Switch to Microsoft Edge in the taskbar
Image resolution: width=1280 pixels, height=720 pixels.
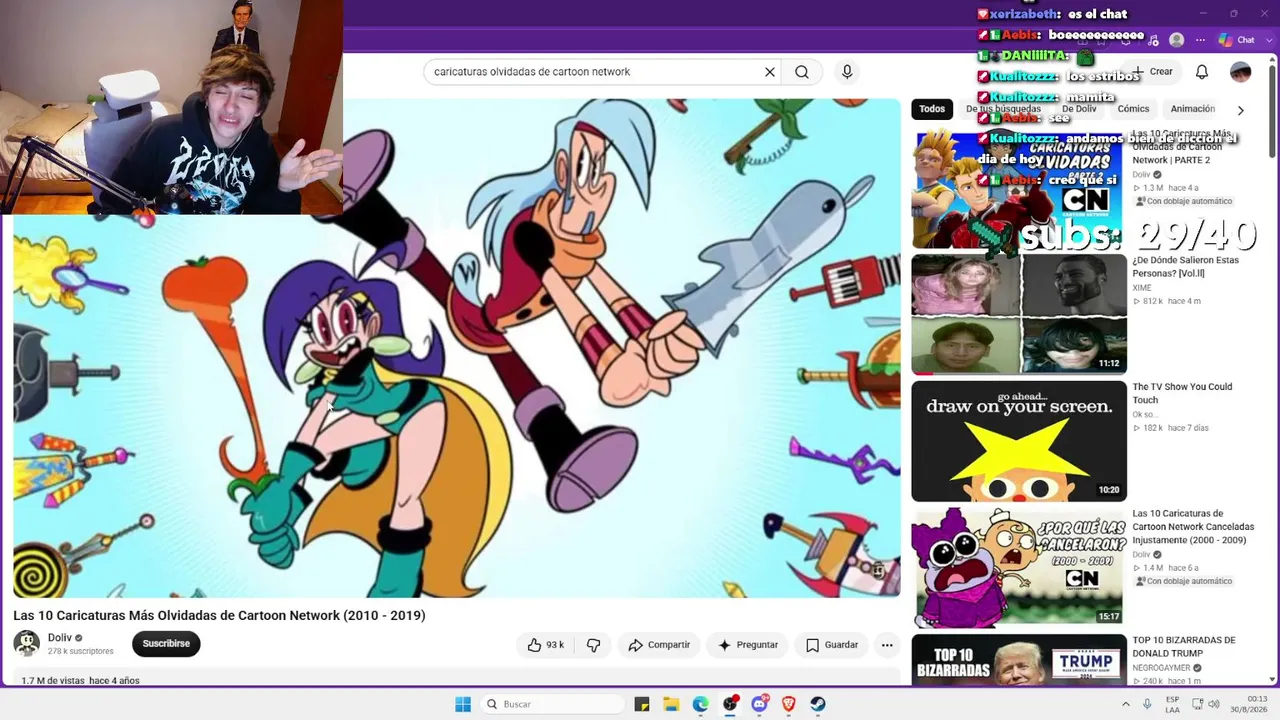click(x=701, y=704)
